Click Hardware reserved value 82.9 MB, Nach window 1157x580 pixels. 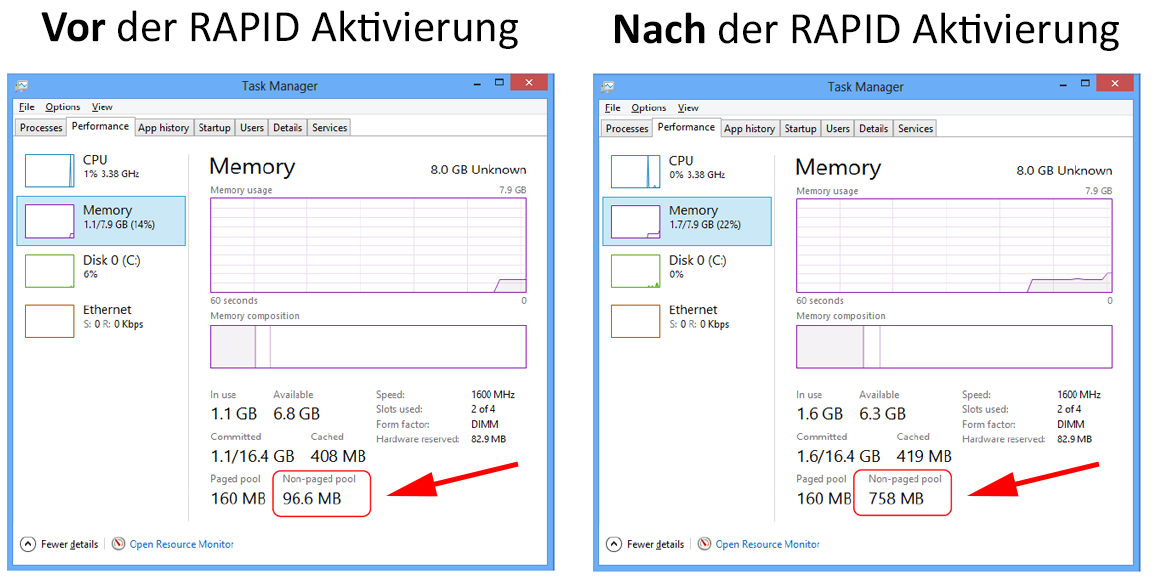point(1074,439)
